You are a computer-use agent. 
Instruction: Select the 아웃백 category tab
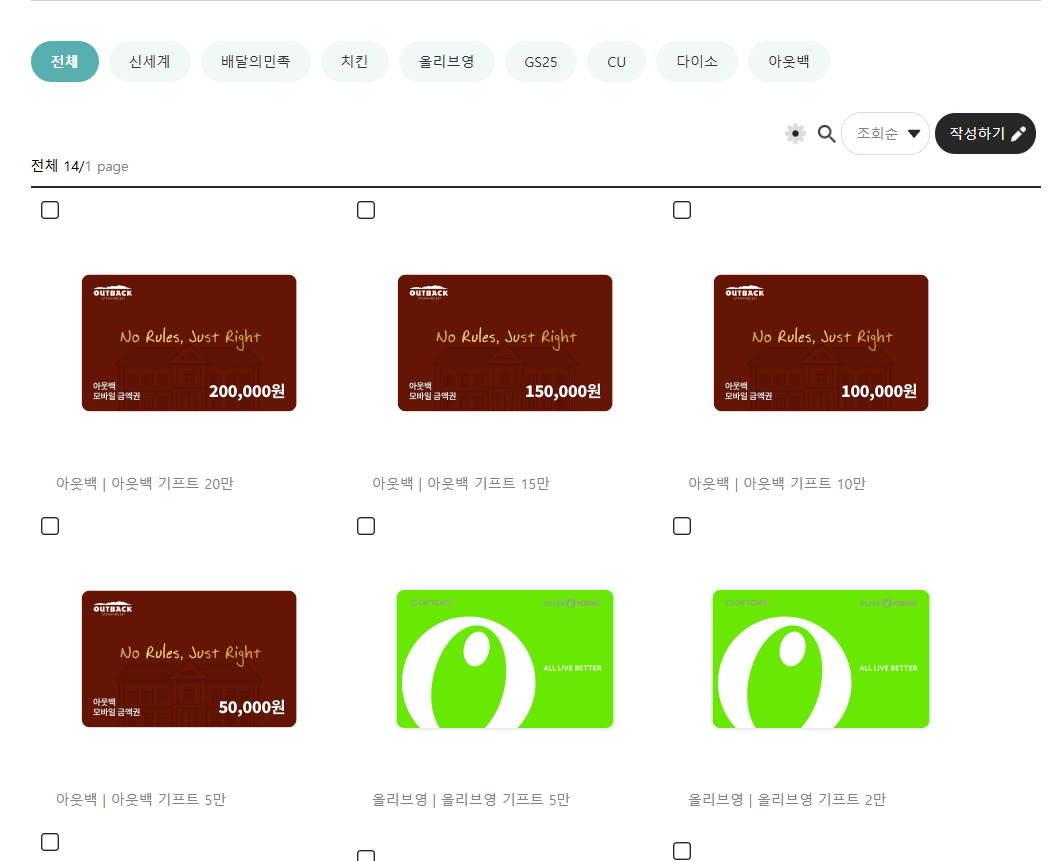click(x=789, y=61)
